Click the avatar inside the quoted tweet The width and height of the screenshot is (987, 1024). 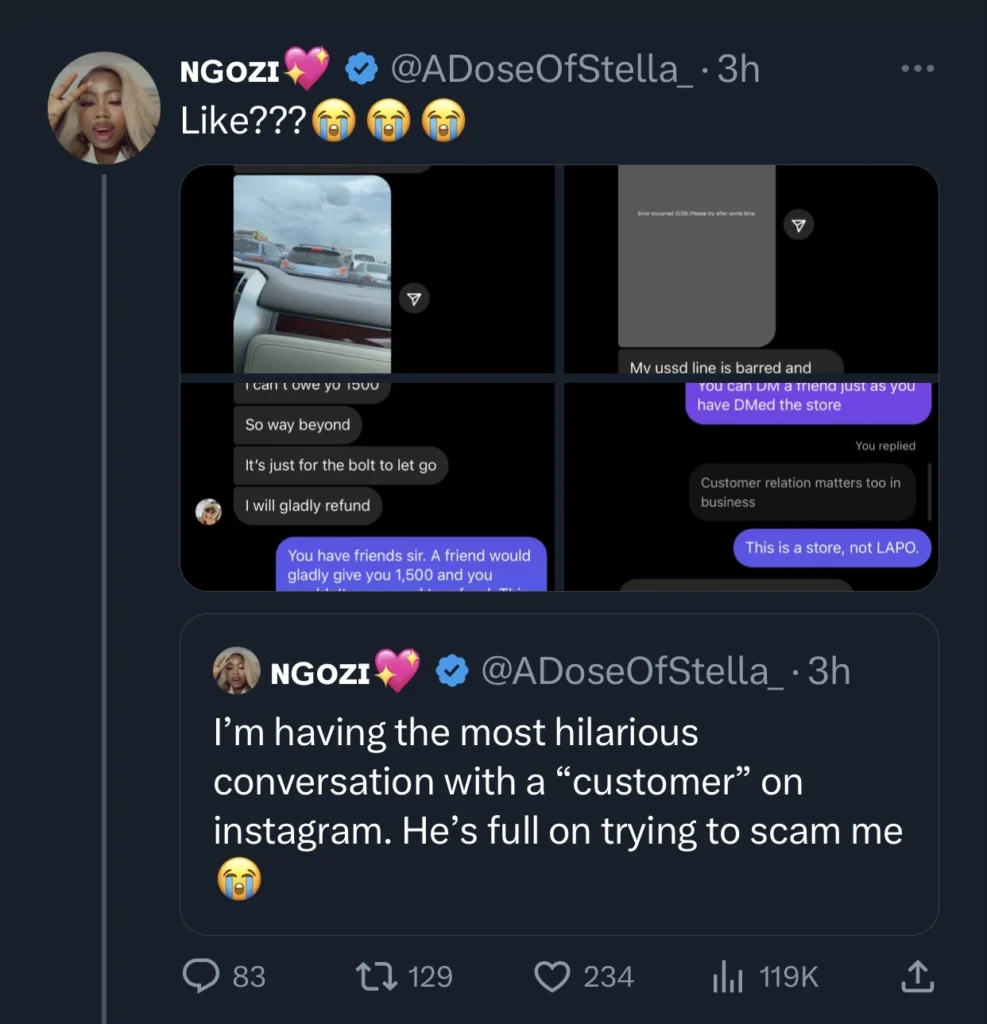pyautogui.click(x=231, y=671)
